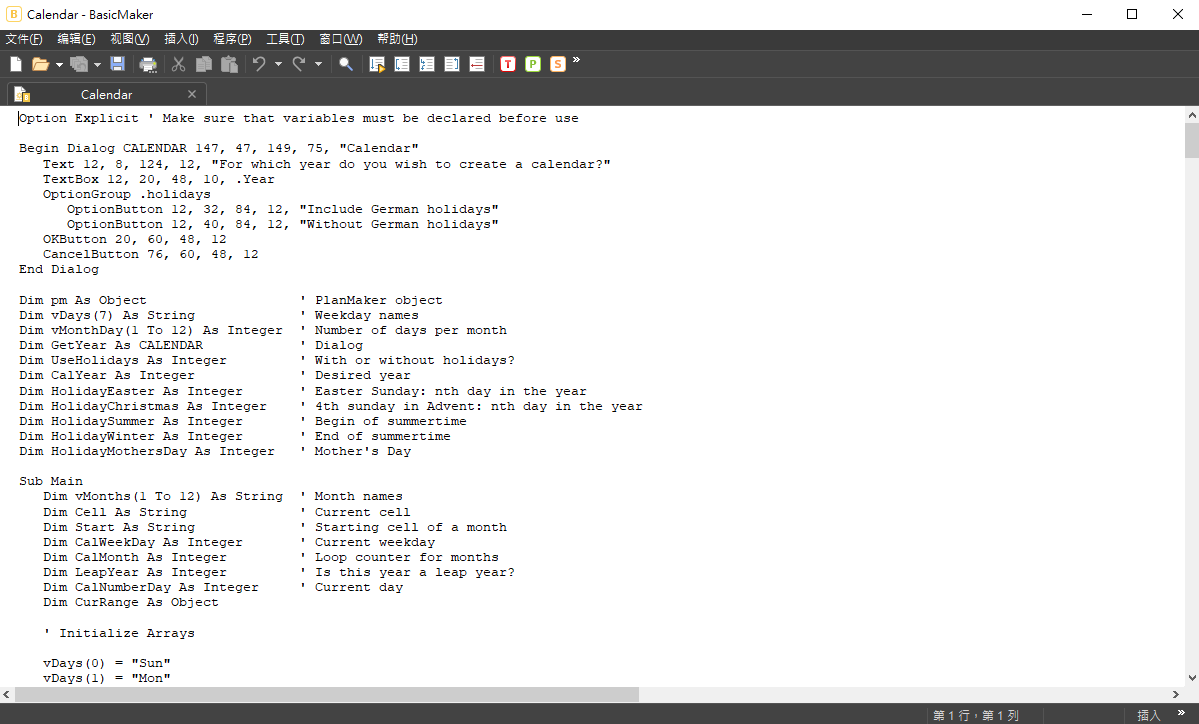Click the 第1行, 第1列 status field

point(976,716)
